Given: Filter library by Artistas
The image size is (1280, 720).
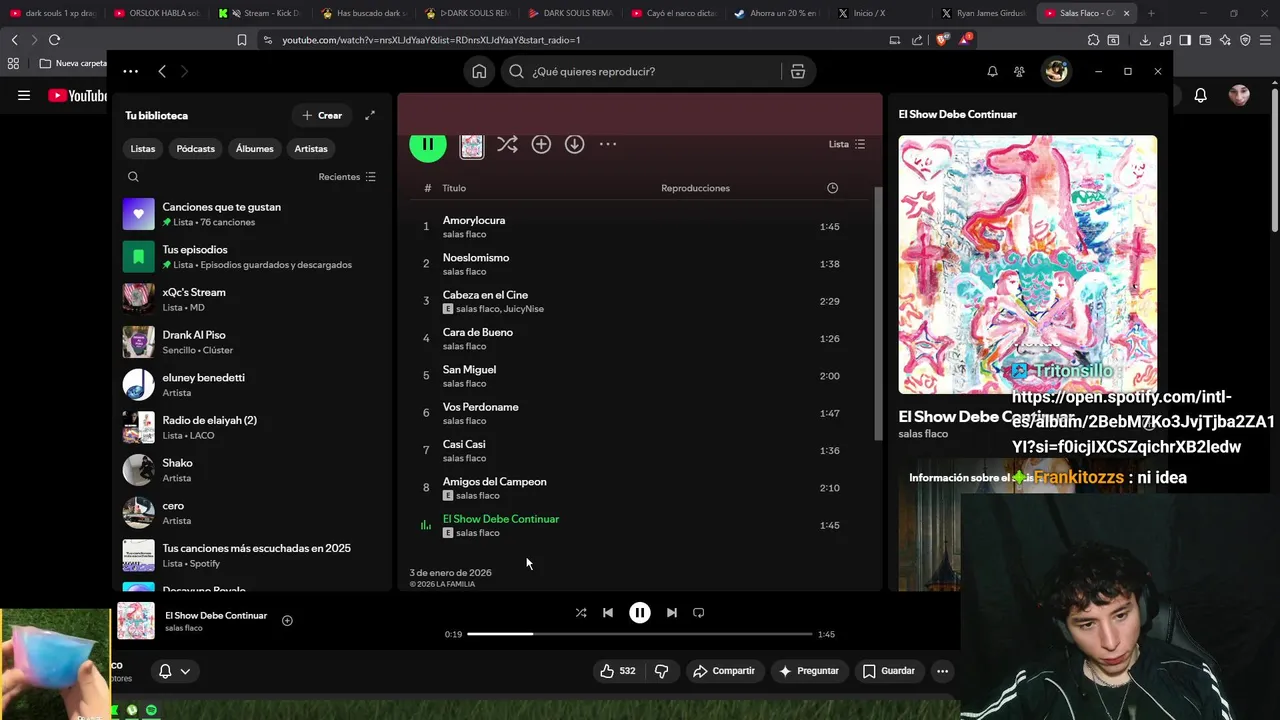Looking at the screenshot, I should pyautogui.click(x=311, y=148).
